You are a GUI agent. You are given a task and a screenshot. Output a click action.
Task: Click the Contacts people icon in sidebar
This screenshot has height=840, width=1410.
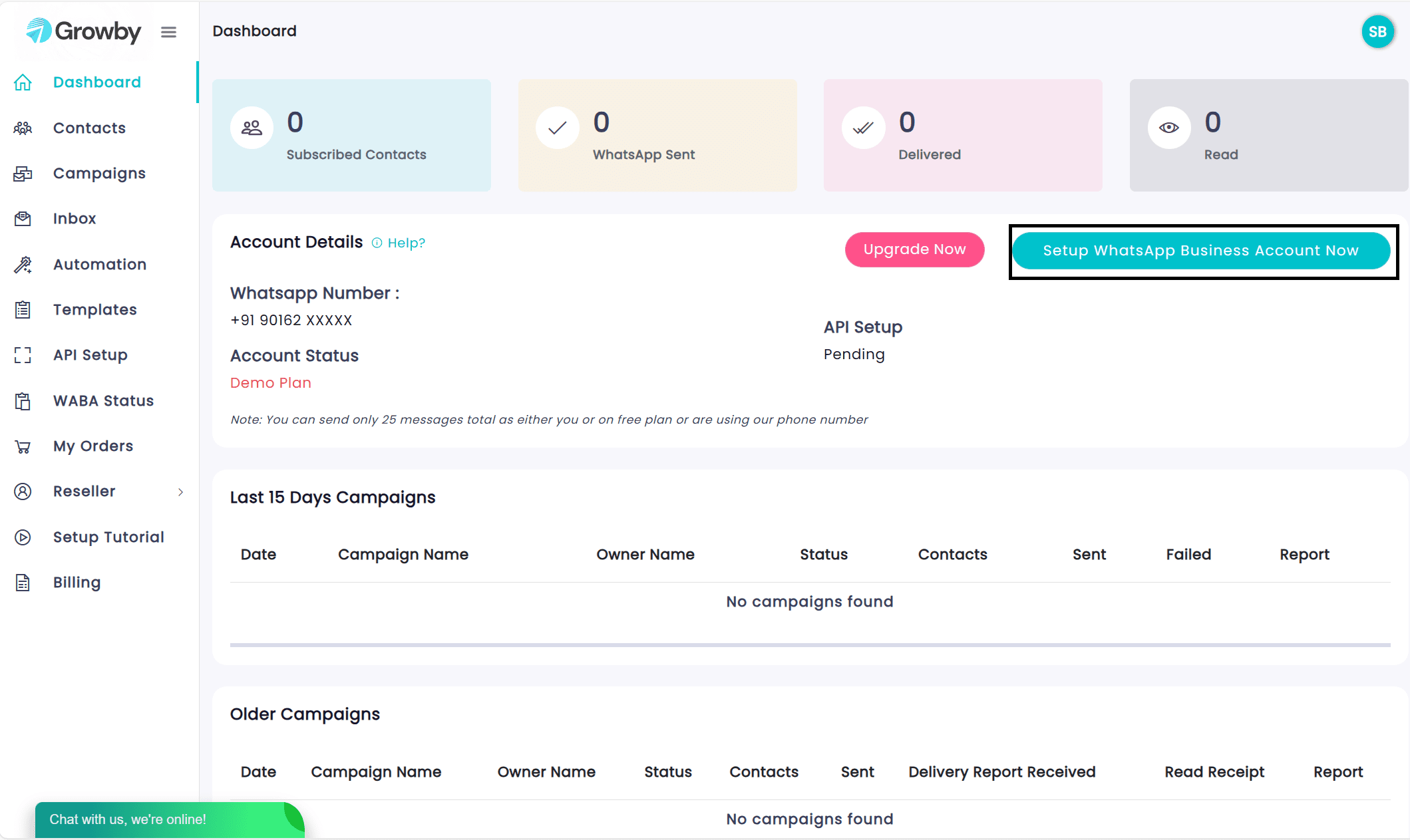(23, 128)
